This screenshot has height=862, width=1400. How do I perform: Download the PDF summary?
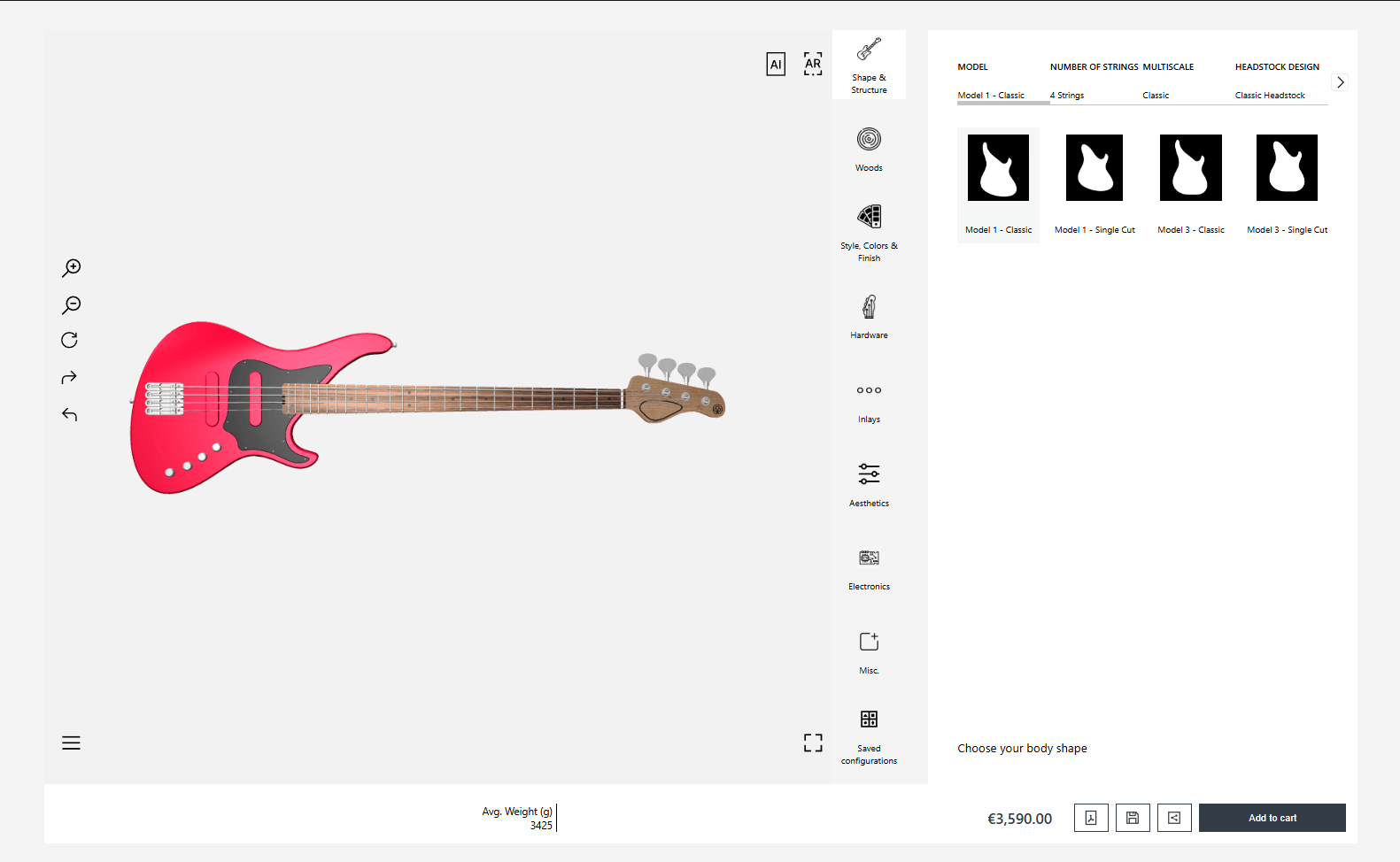[1091, 818]
